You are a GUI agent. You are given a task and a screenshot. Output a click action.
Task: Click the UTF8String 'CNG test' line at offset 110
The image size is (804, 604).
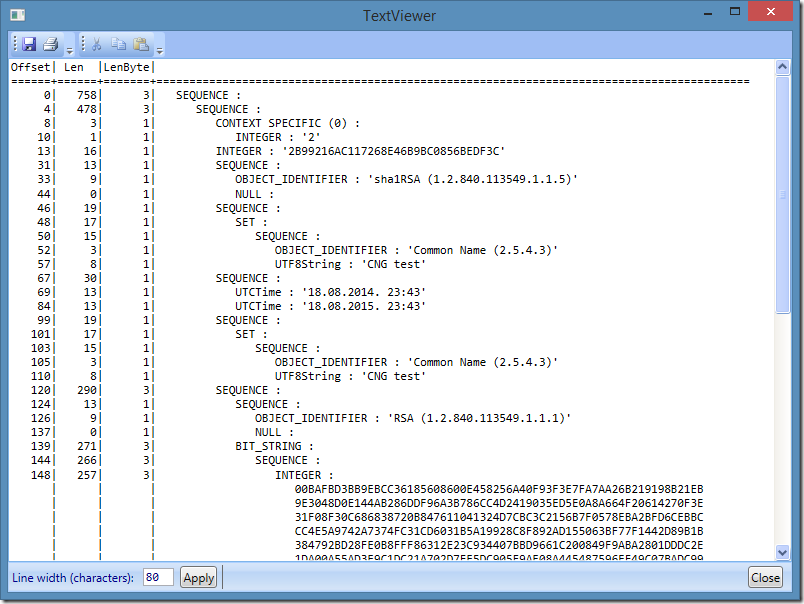[350, 376]
